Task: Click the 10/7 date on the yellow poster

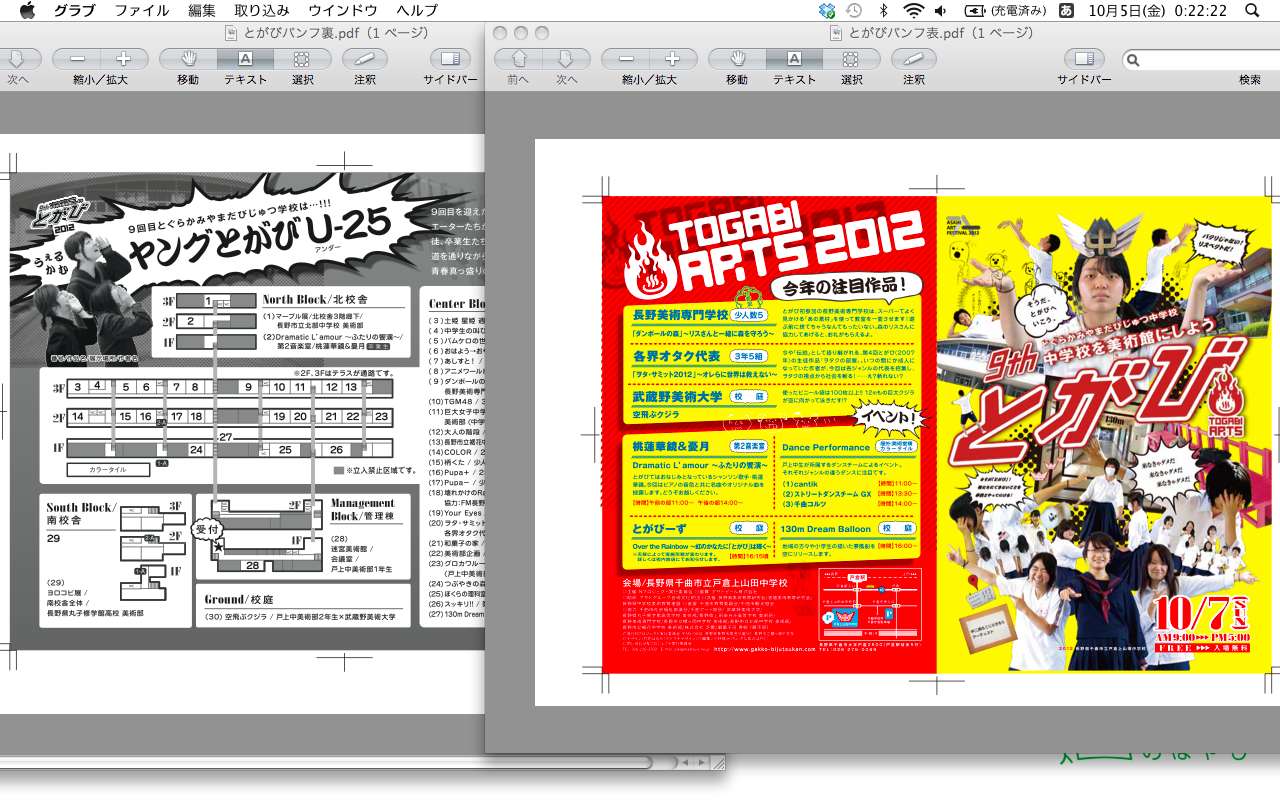Action: pos(1192,610)
